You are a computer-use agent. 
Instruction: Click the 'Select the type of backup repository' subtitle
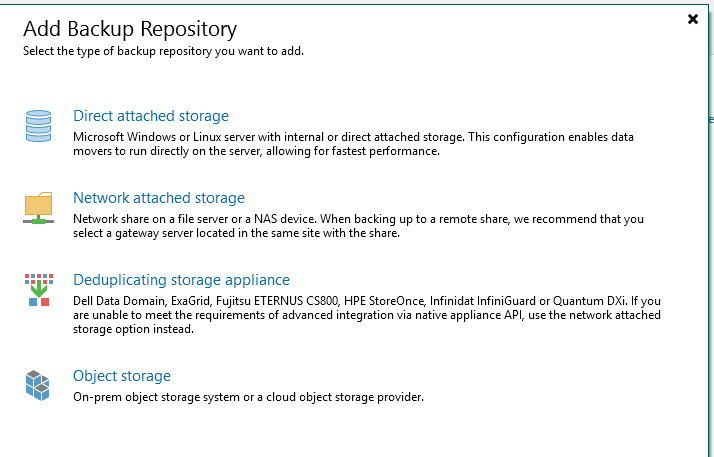point(163,51)
